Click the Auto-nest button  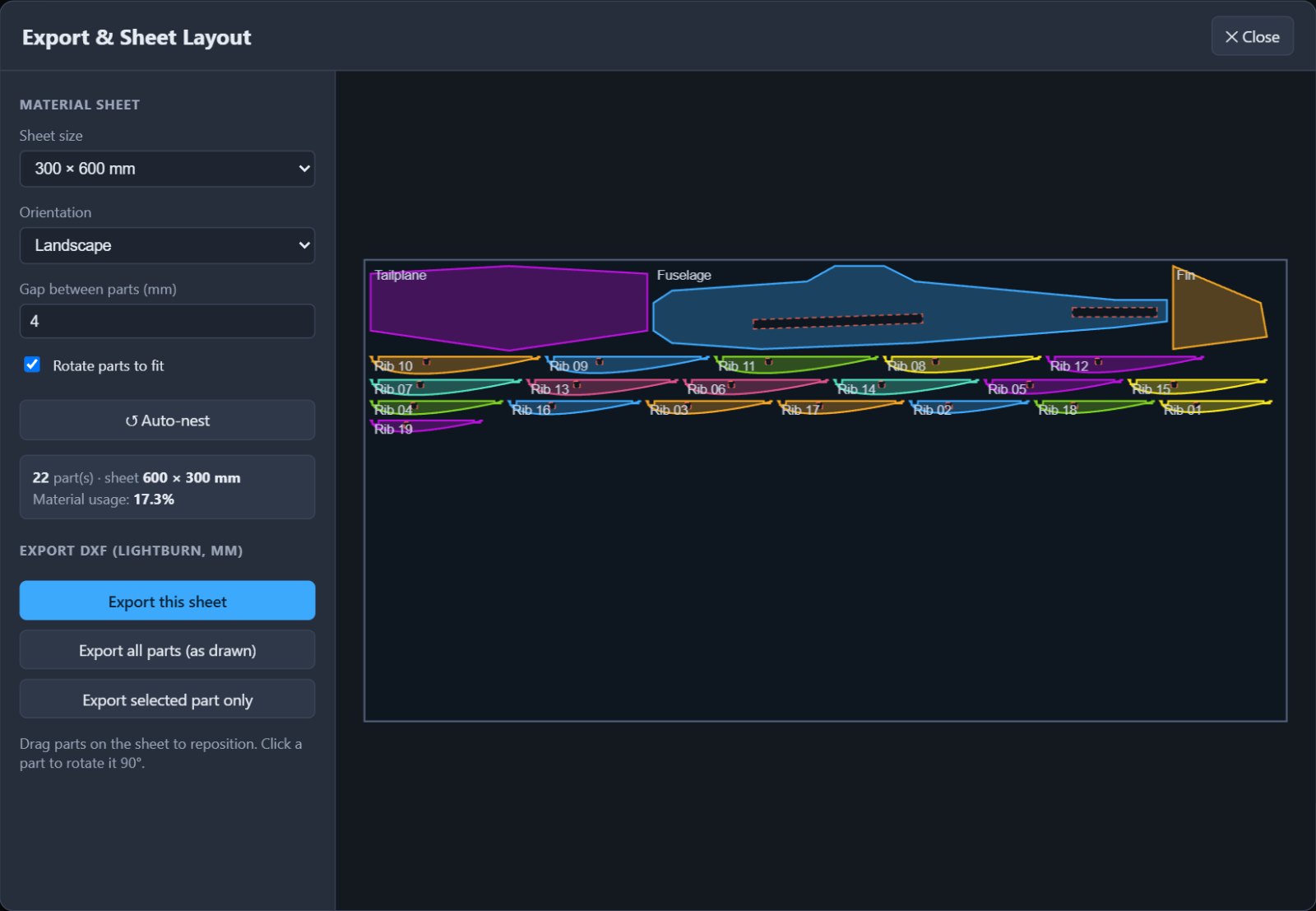click(167, 421)
